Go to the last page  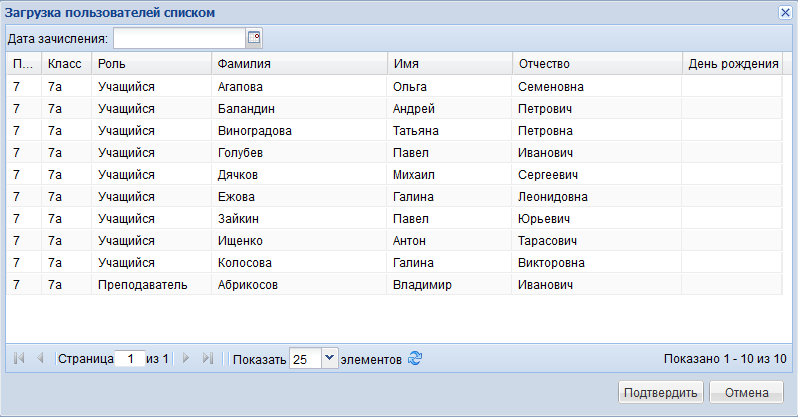207,358
